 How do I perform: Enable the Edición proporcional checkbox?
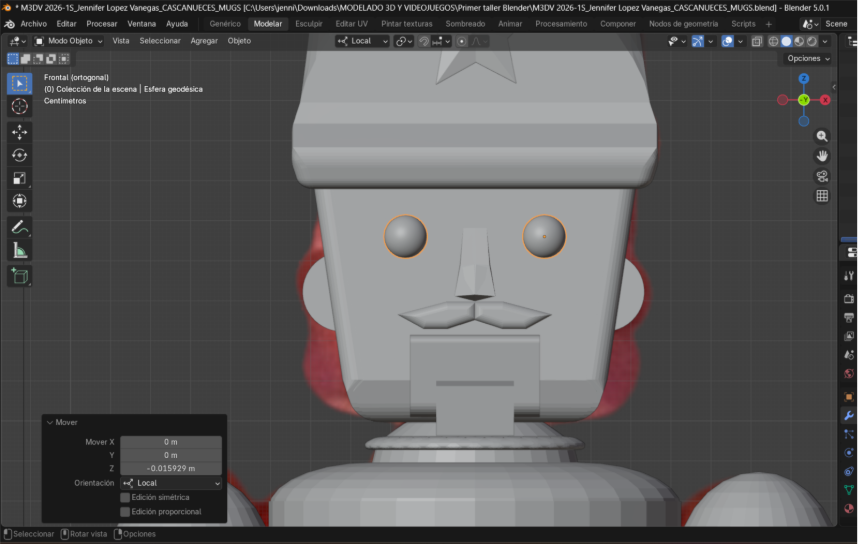(125, 511)
